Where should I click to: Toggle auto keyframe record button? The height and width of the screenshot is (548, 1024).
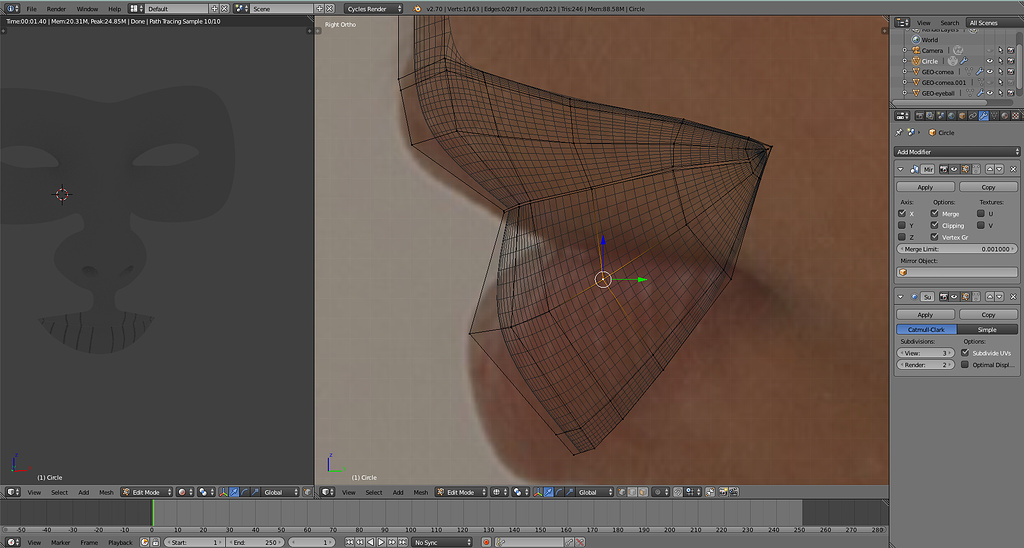pyautogui.click(x=486, y=542)
